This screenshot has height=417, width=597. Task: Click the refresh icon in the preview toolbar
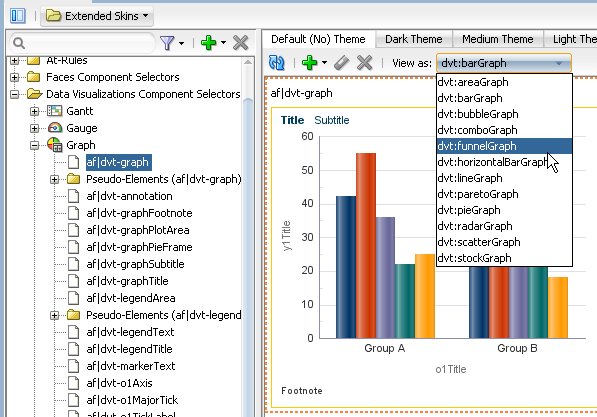point(276,62)
